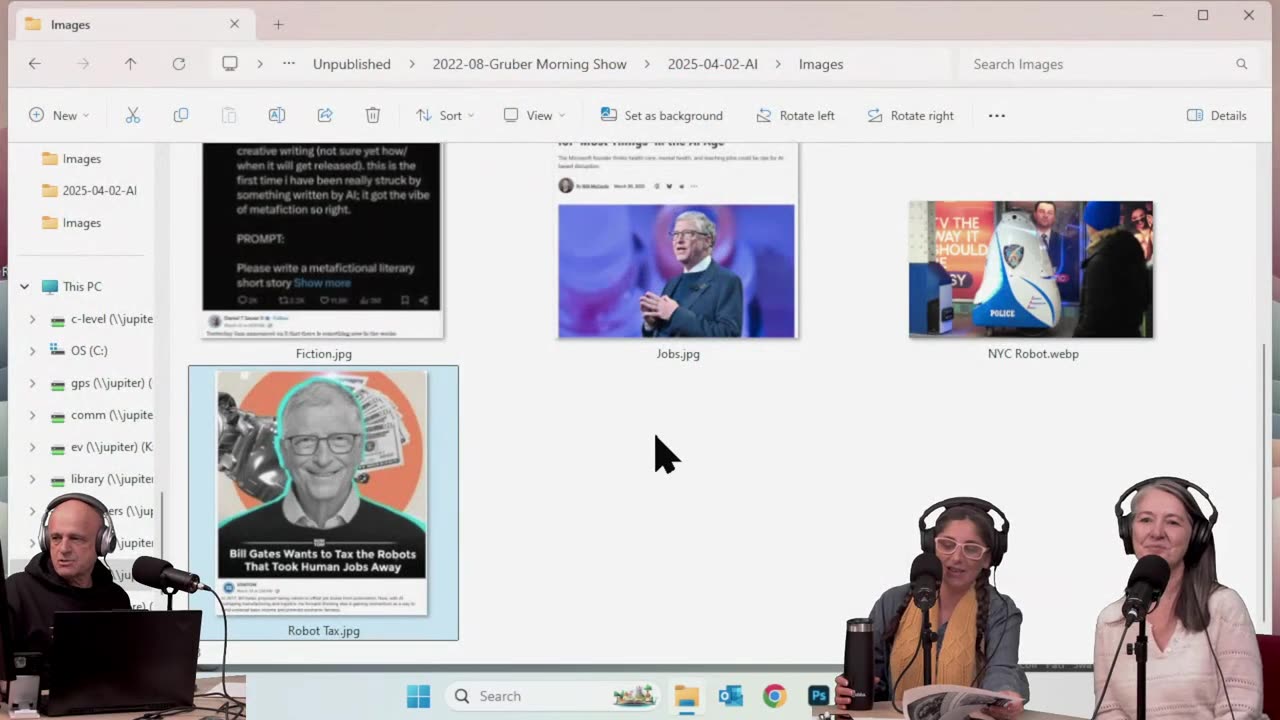Select the Fiction.jpg thumbnail
This screenshot has width=1280, height=720.
coord(323,240)
